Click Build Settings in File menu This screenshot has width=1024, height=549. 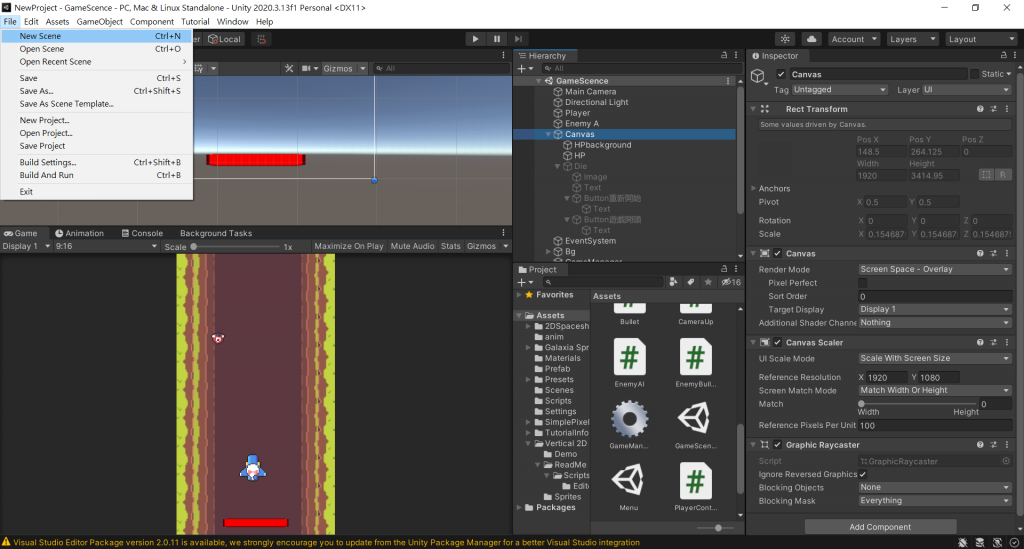coord(97,163)
